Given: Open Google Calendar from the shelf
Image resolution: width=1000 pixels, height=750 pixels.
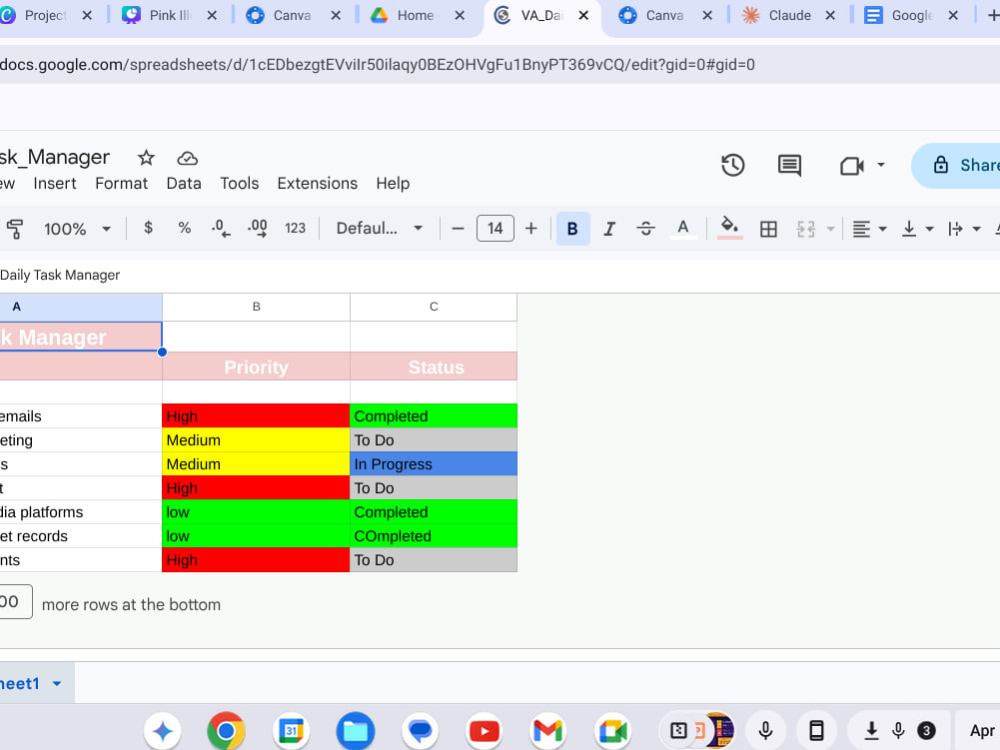Looking at the screenshot, I should click(x=291, y=731).
